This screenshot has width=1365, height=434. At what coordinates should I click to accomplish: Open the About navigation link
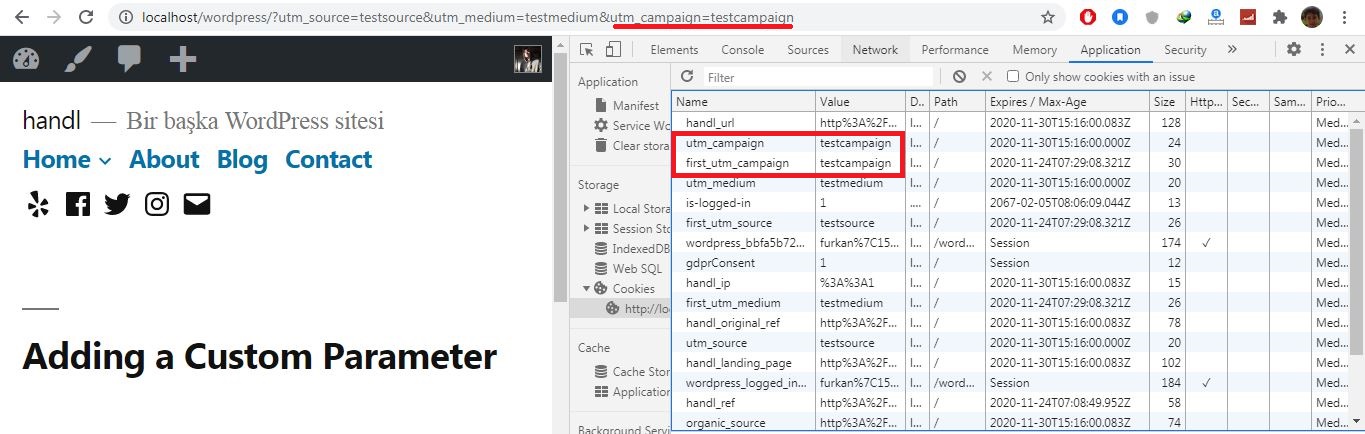click(x=164, y=160)
